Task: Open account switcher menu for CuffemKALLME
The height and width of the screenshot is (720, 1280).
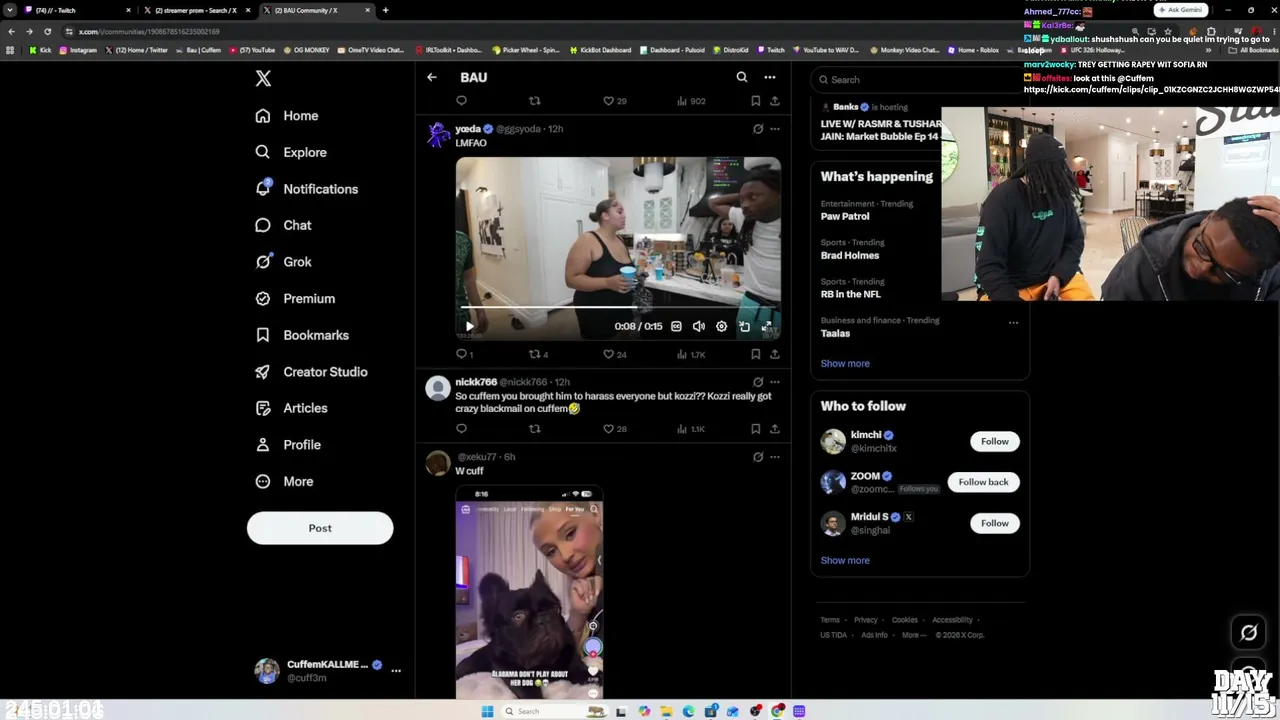Action: 396,671
